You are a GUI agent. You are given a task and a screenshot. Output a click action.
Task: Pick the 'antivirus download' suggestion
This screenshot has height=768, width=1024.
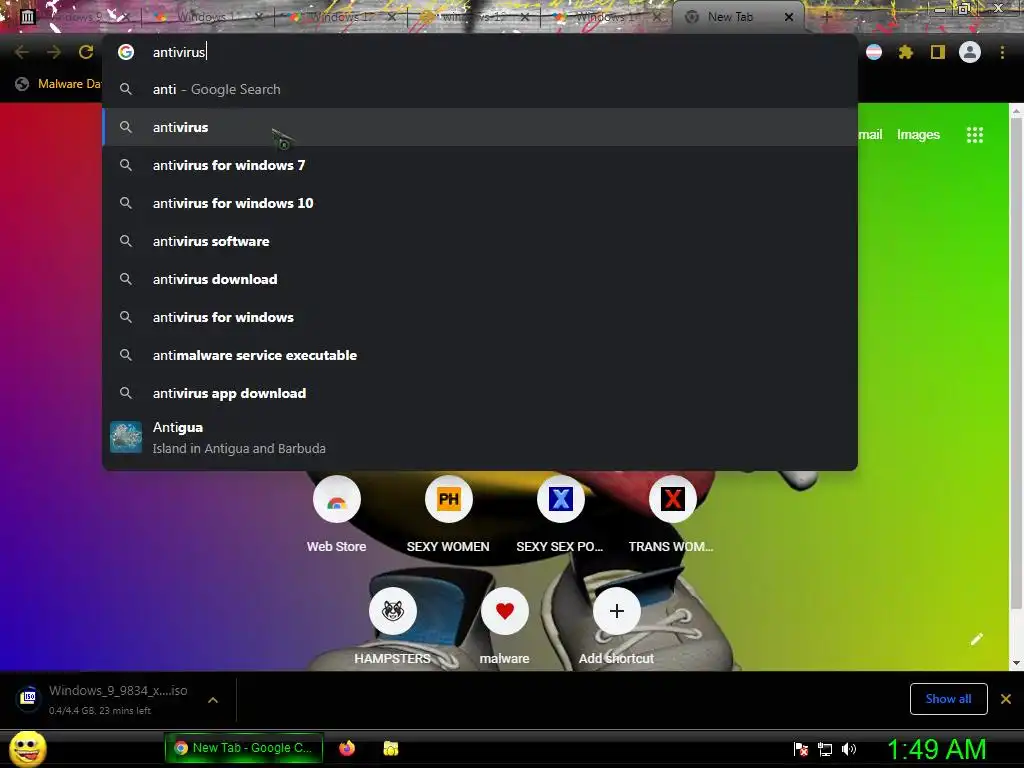(480, 279)
